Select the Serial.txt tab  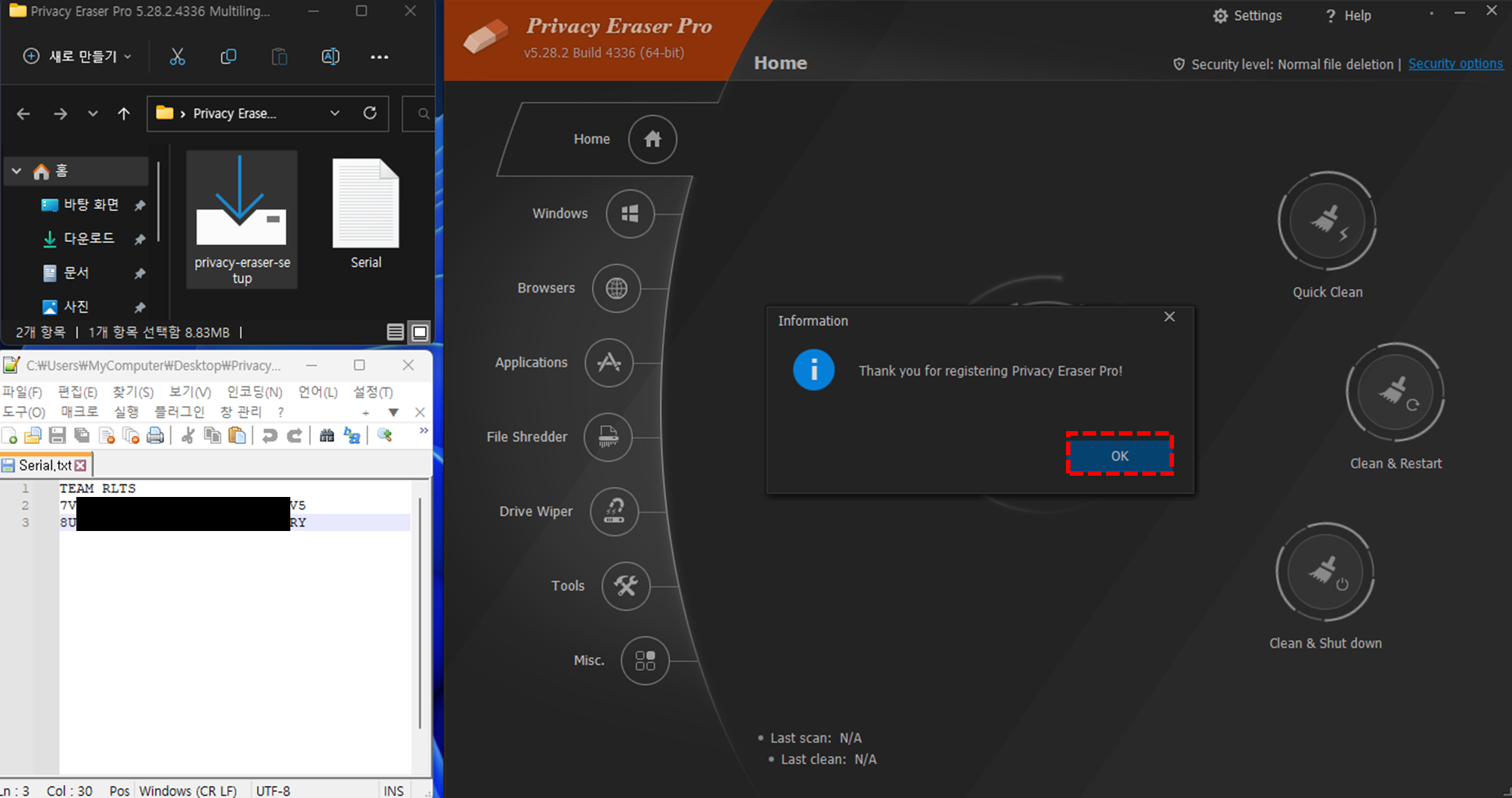[45, 465]
